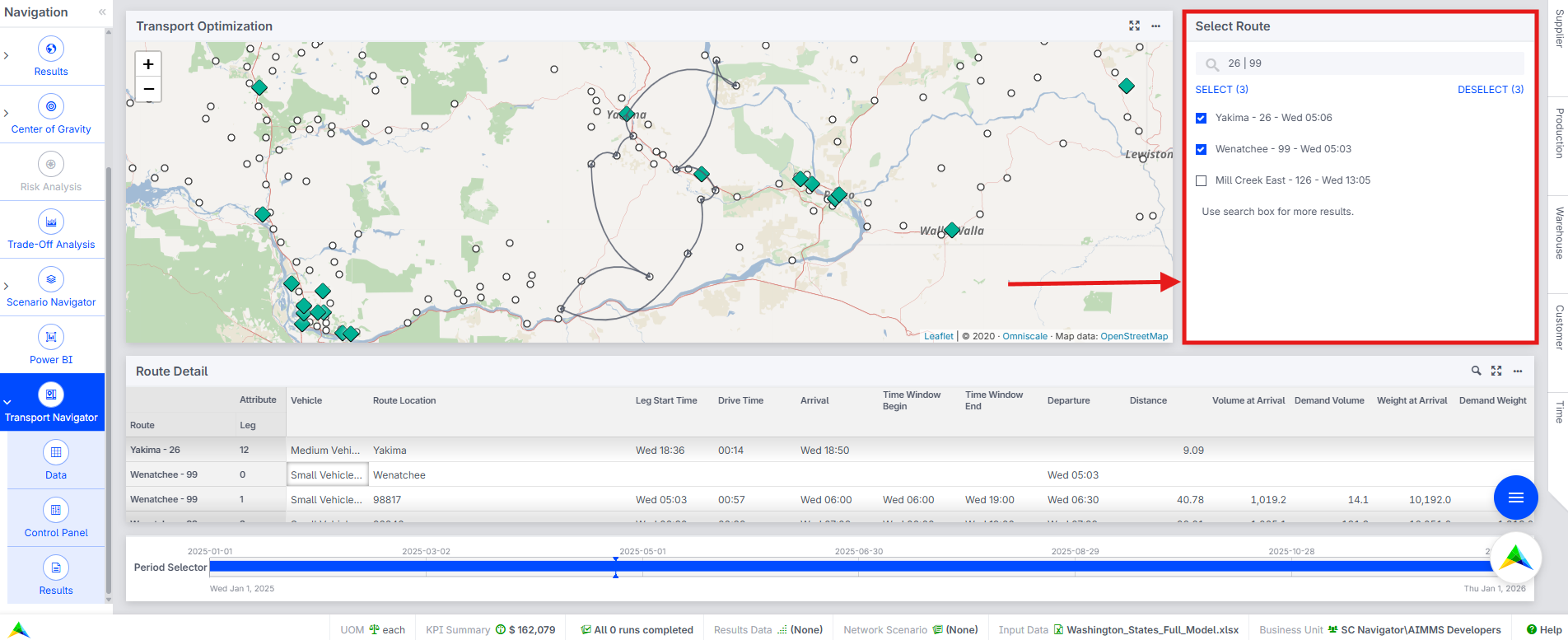Click the route search input field
1568x640 pixels.
(1360, 63)
